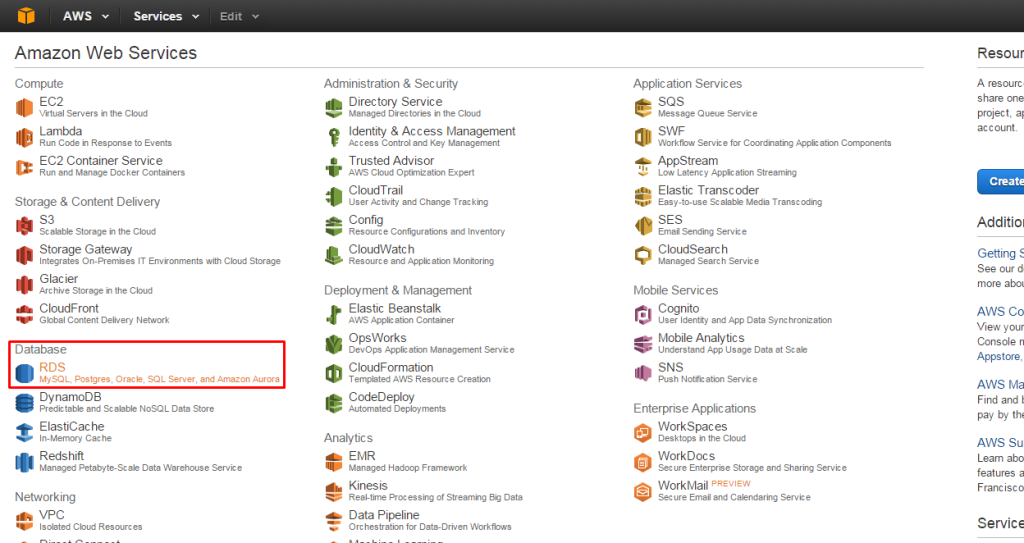Screen dimensions: 1024x543
Task: Click the blue Create button
Action: click(1000, 182)
